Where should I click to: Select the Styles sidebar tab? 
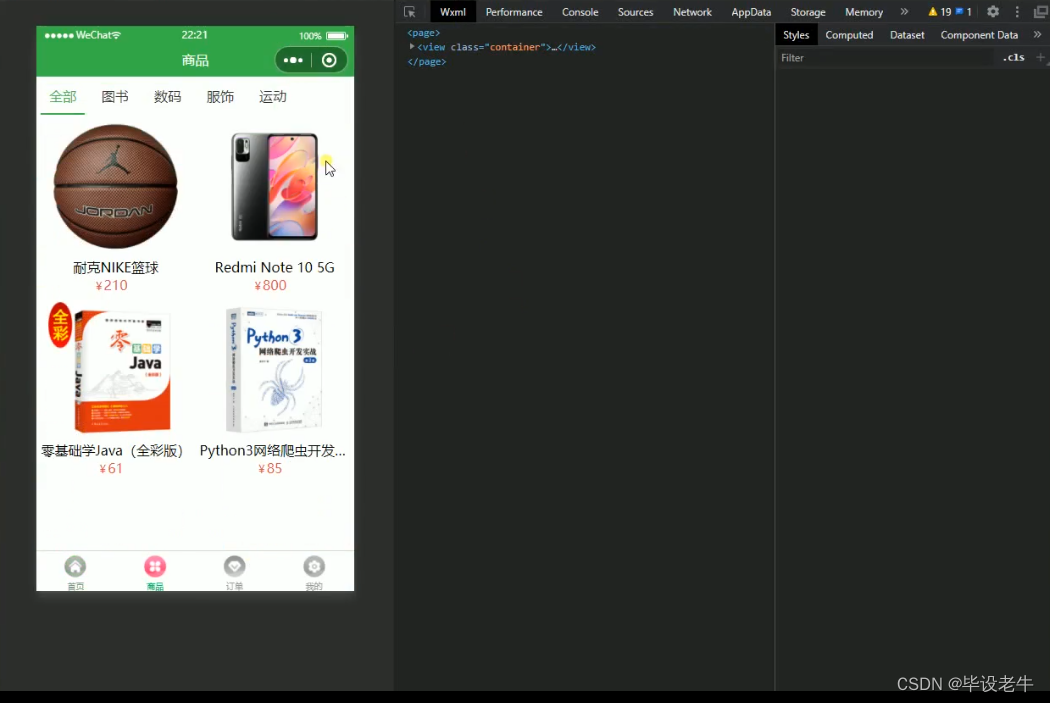[x=796, y=35]
